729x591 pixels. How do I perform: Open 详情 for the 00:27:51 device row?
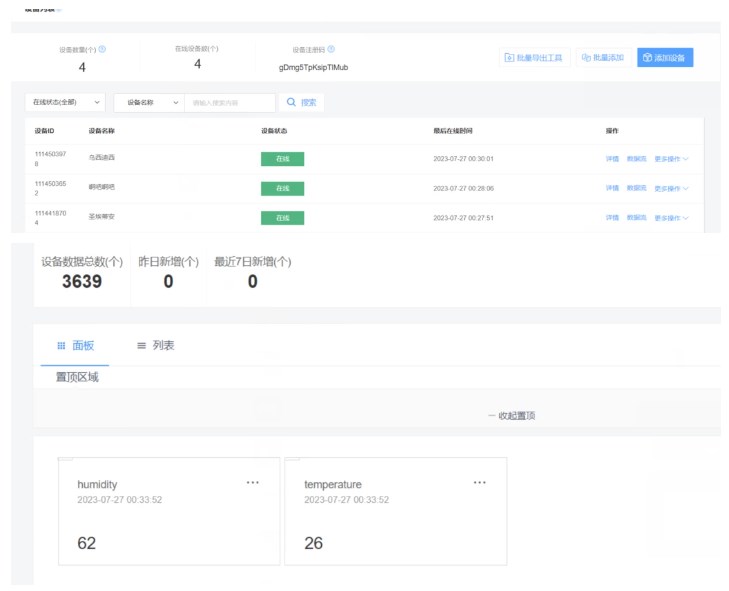(612, 218)
